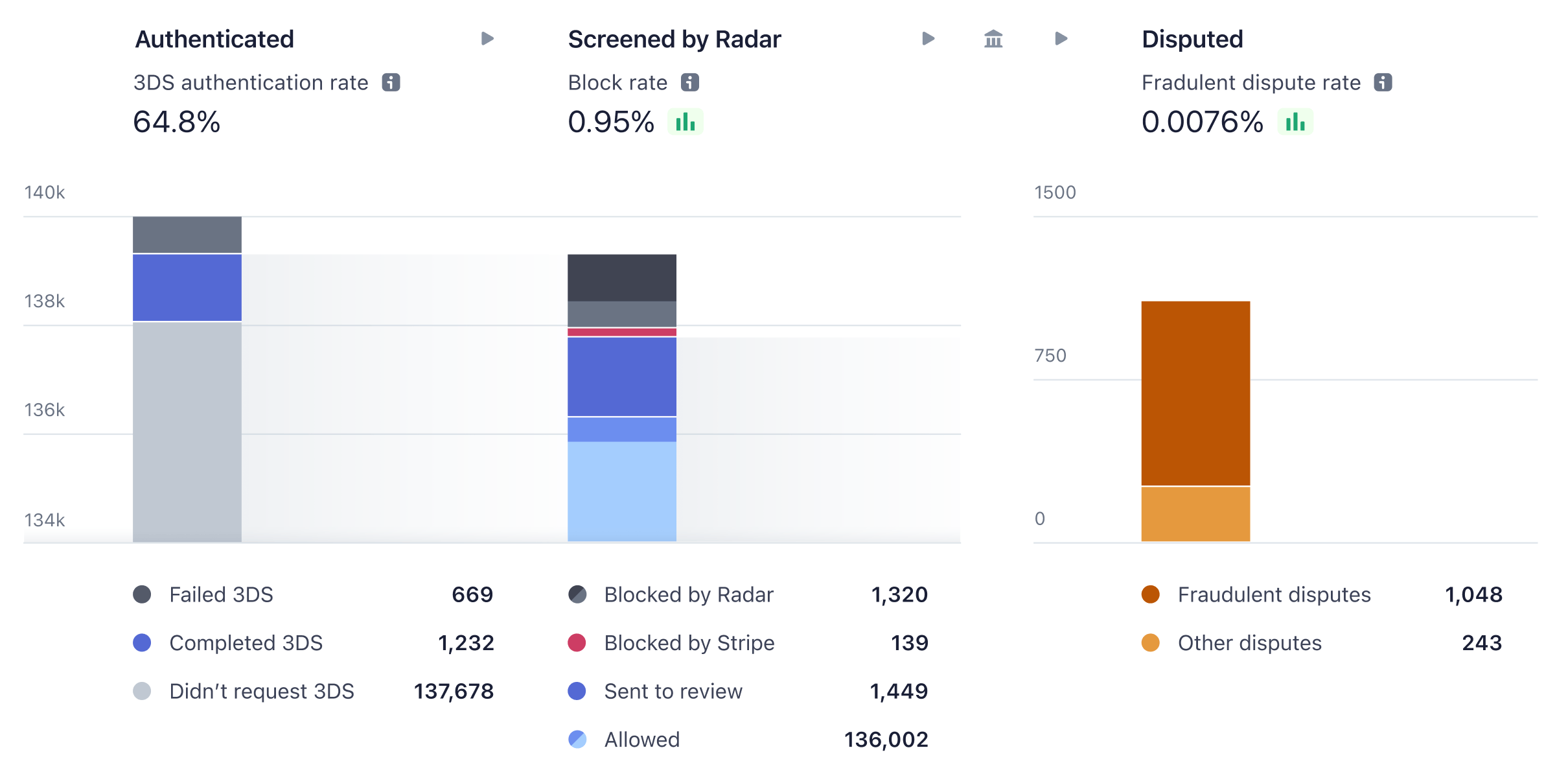The width and height of the screenshot is (1568, 761).
Task: Open green chart icon next to 0.0076%
Action: coord(1295,122)
